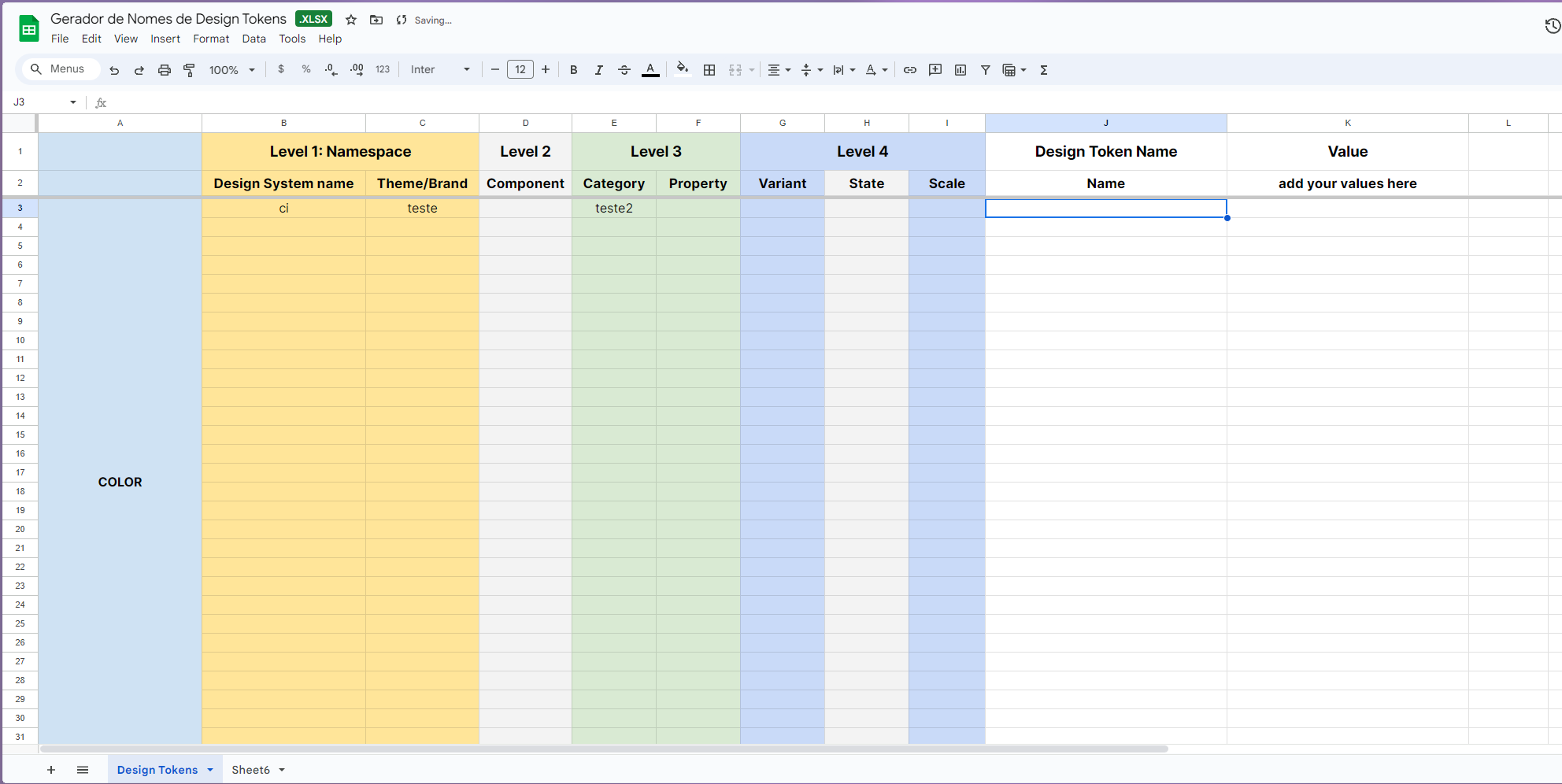1562x784 pixels.
Task: Click the insert chart icon
Action: click(x=961, y=70)
